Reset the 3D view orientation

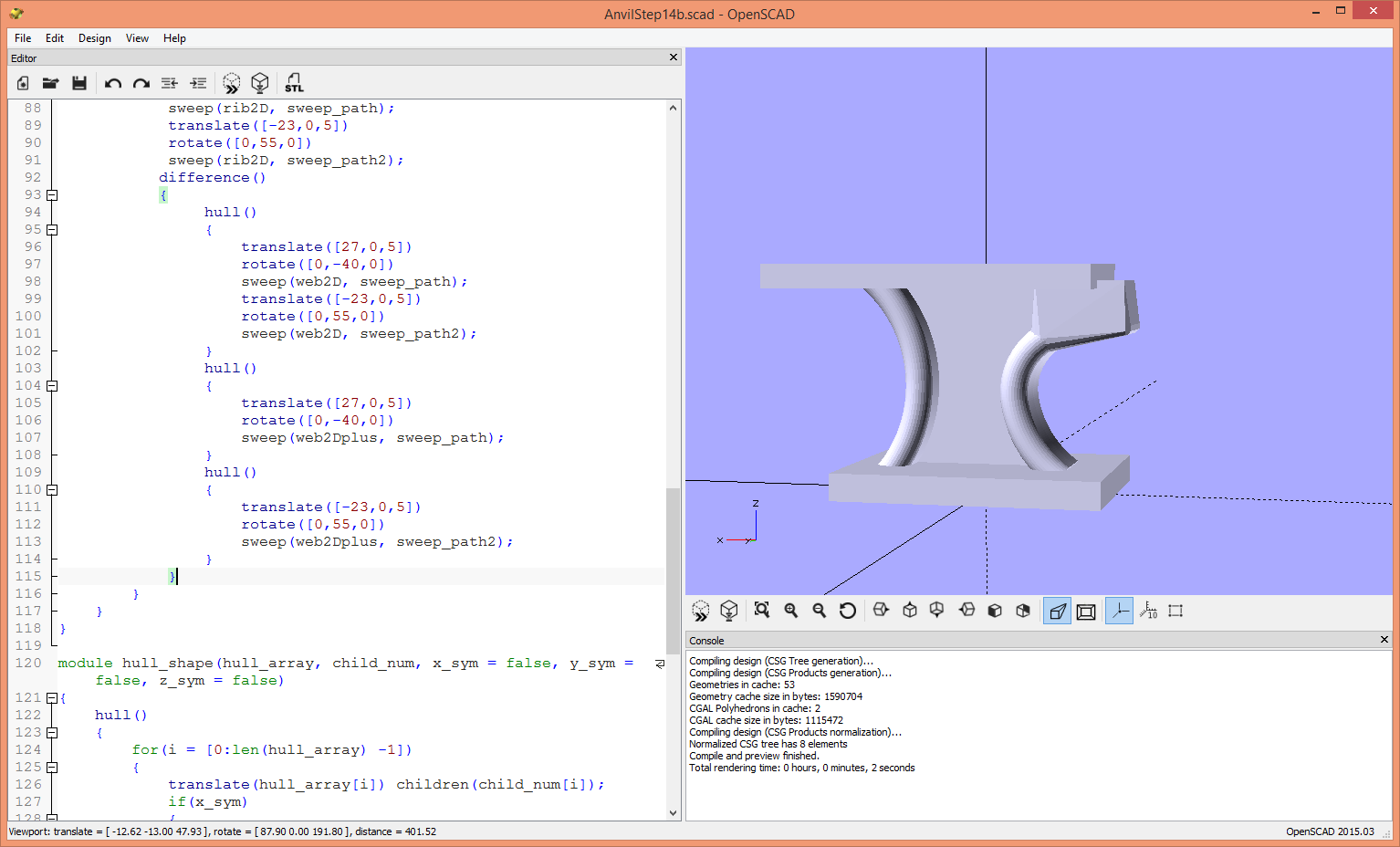click(847, 610)
